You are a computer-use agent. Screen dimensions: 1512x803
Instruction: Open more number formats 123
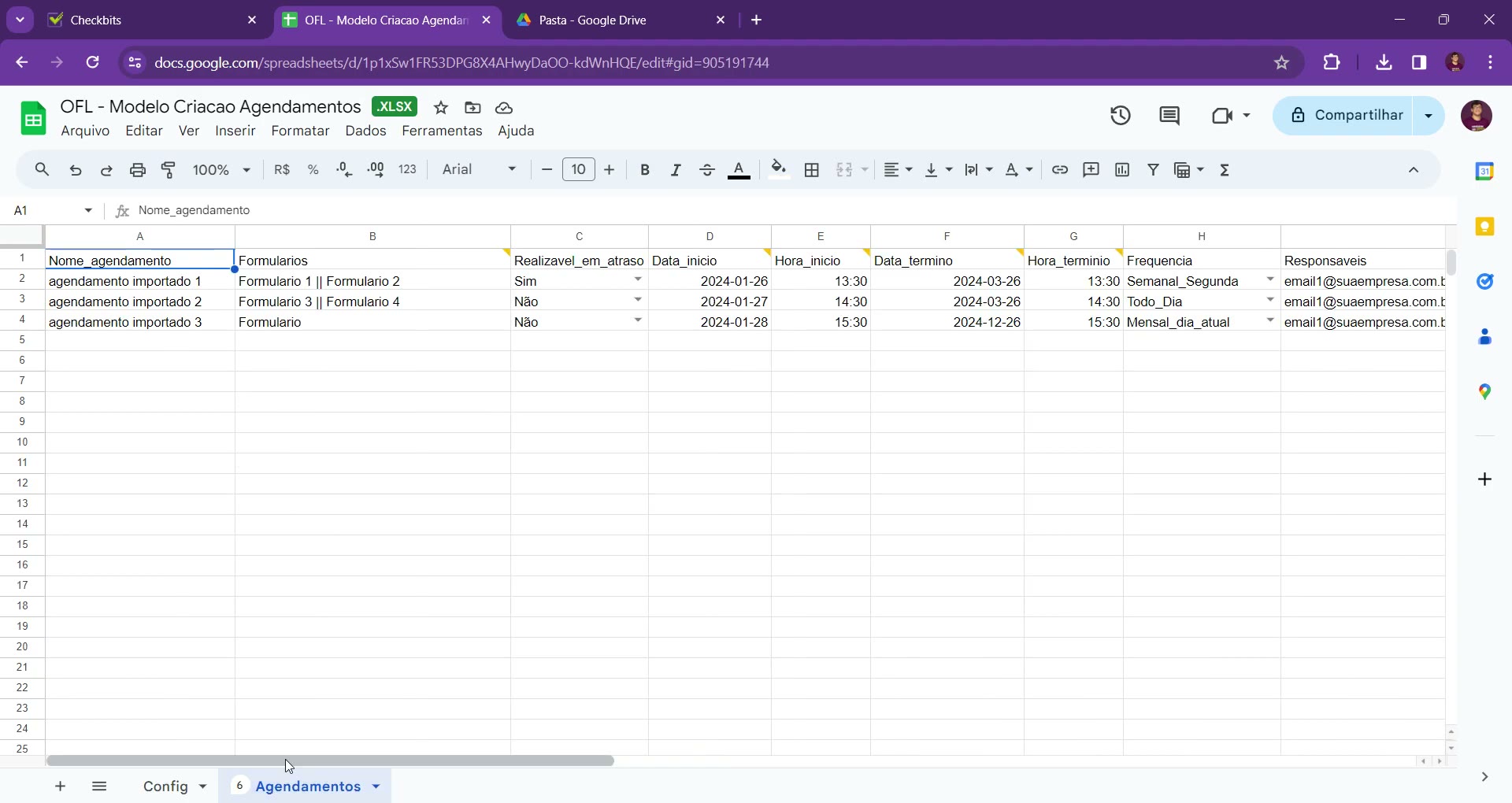click(408, 170)
